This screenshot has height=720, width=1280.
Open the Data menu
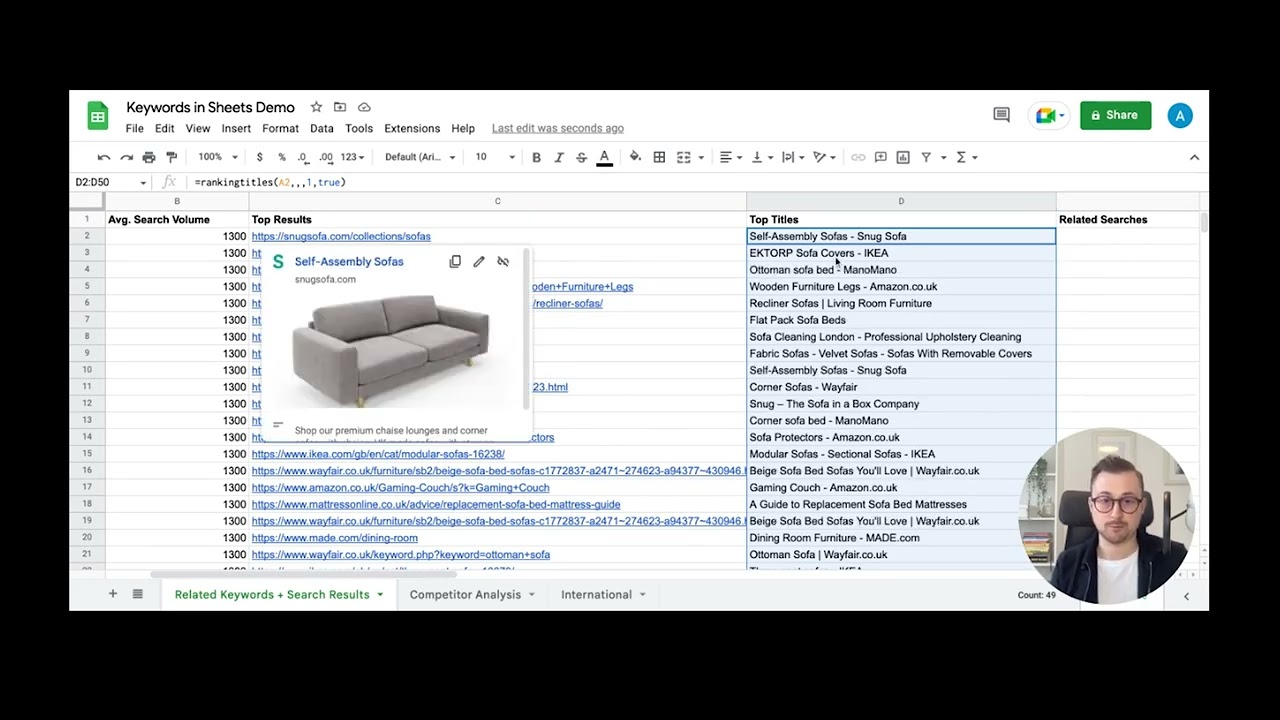pos(322,128)
